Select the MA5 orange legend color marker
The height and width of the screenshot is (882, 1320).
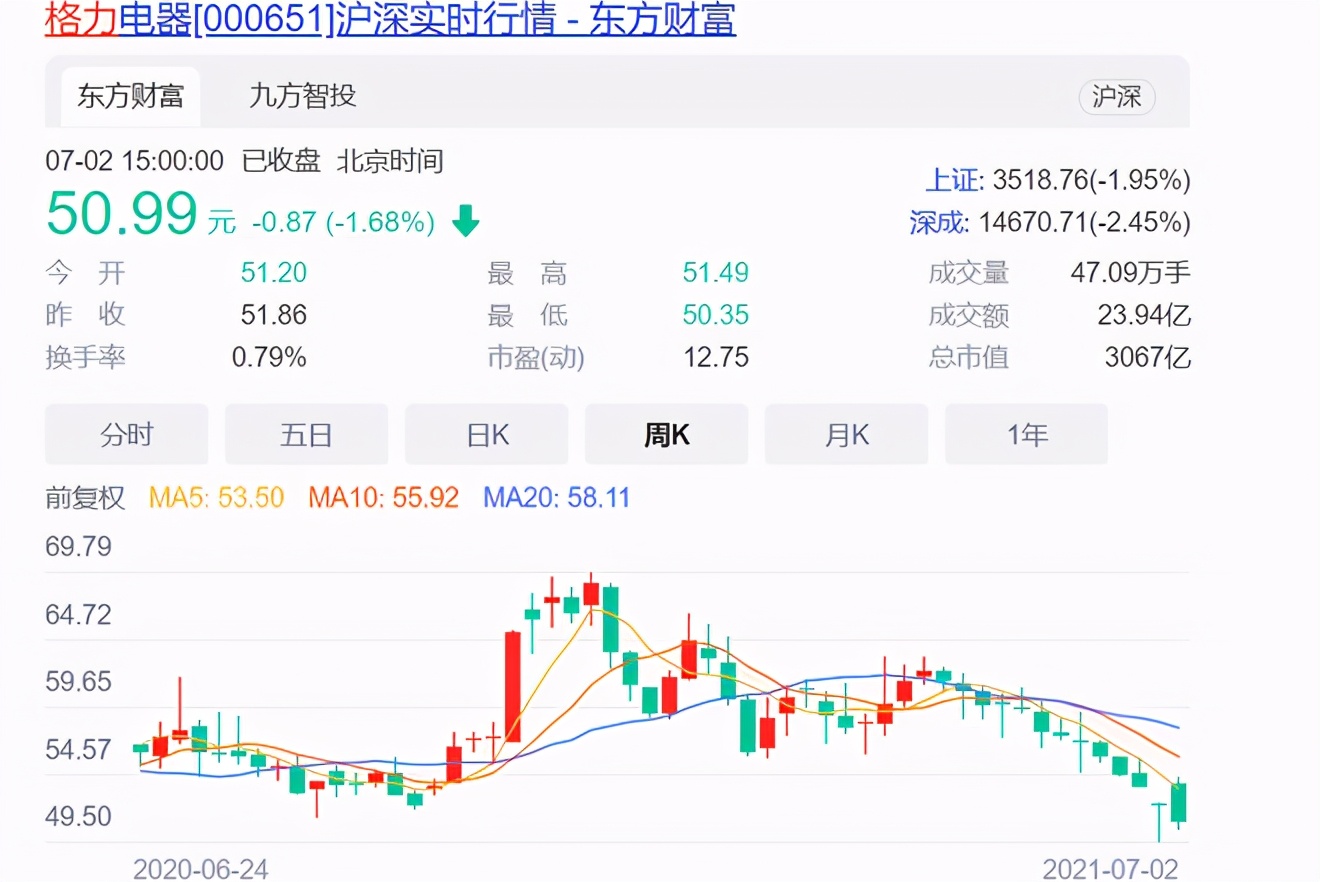(175, 497)
